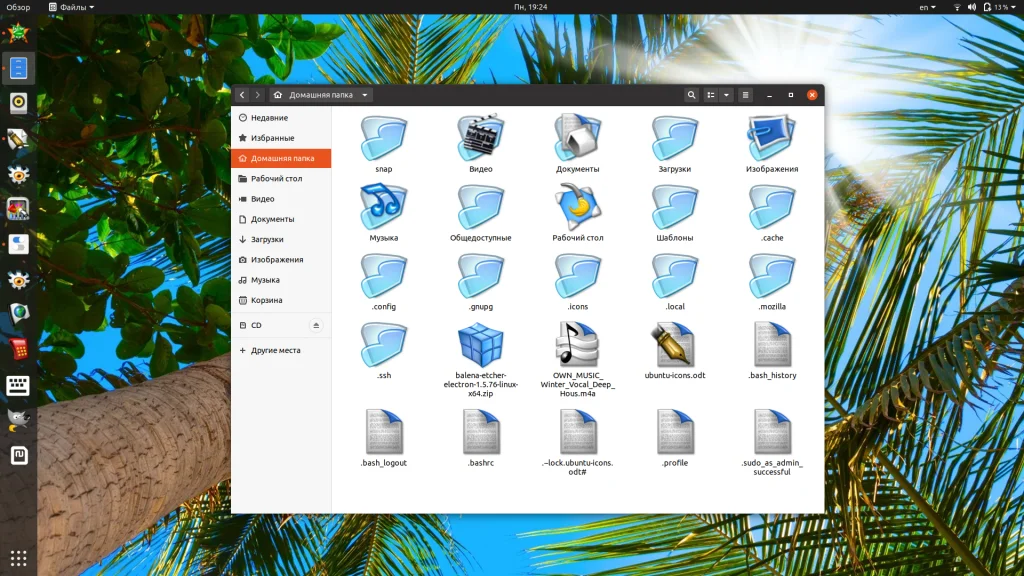Screen dimensions: 1024x576
Task: Select the Видео folder with clapperboard icon
Action: point(480,138)
